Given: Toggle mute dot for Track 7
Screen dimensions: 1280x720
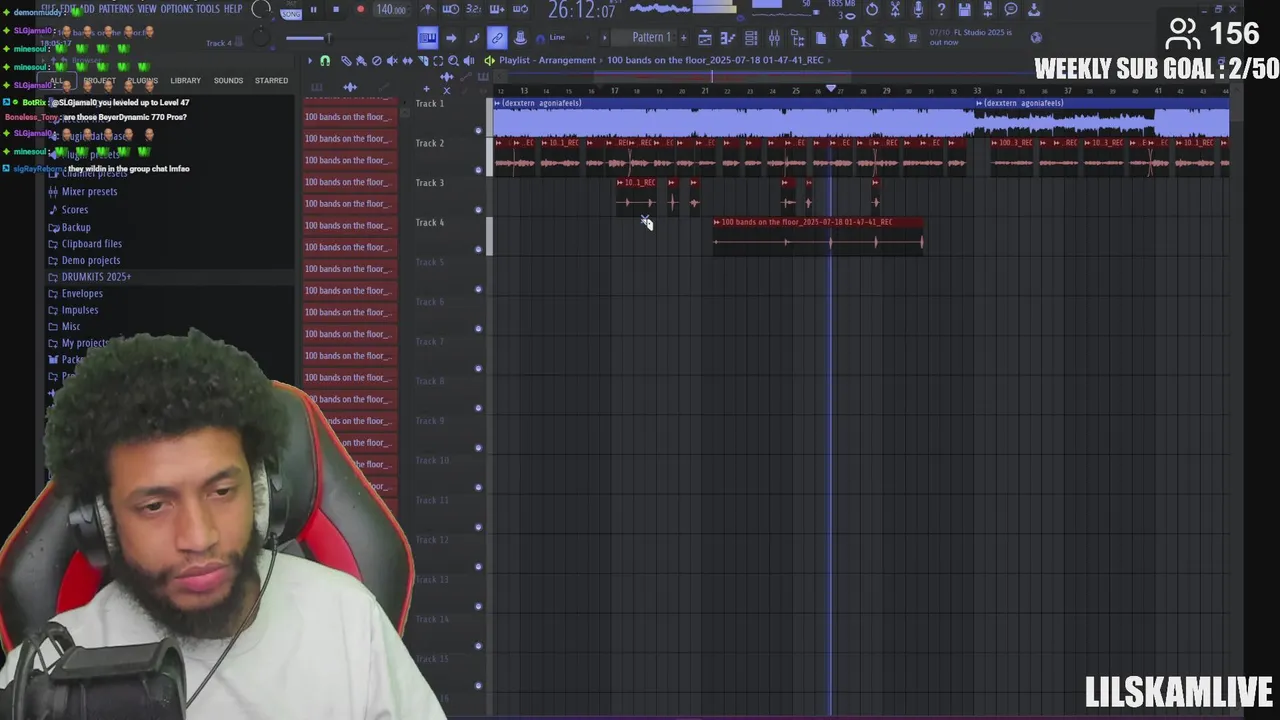Looking at the screenshot, I should (478, 368).
